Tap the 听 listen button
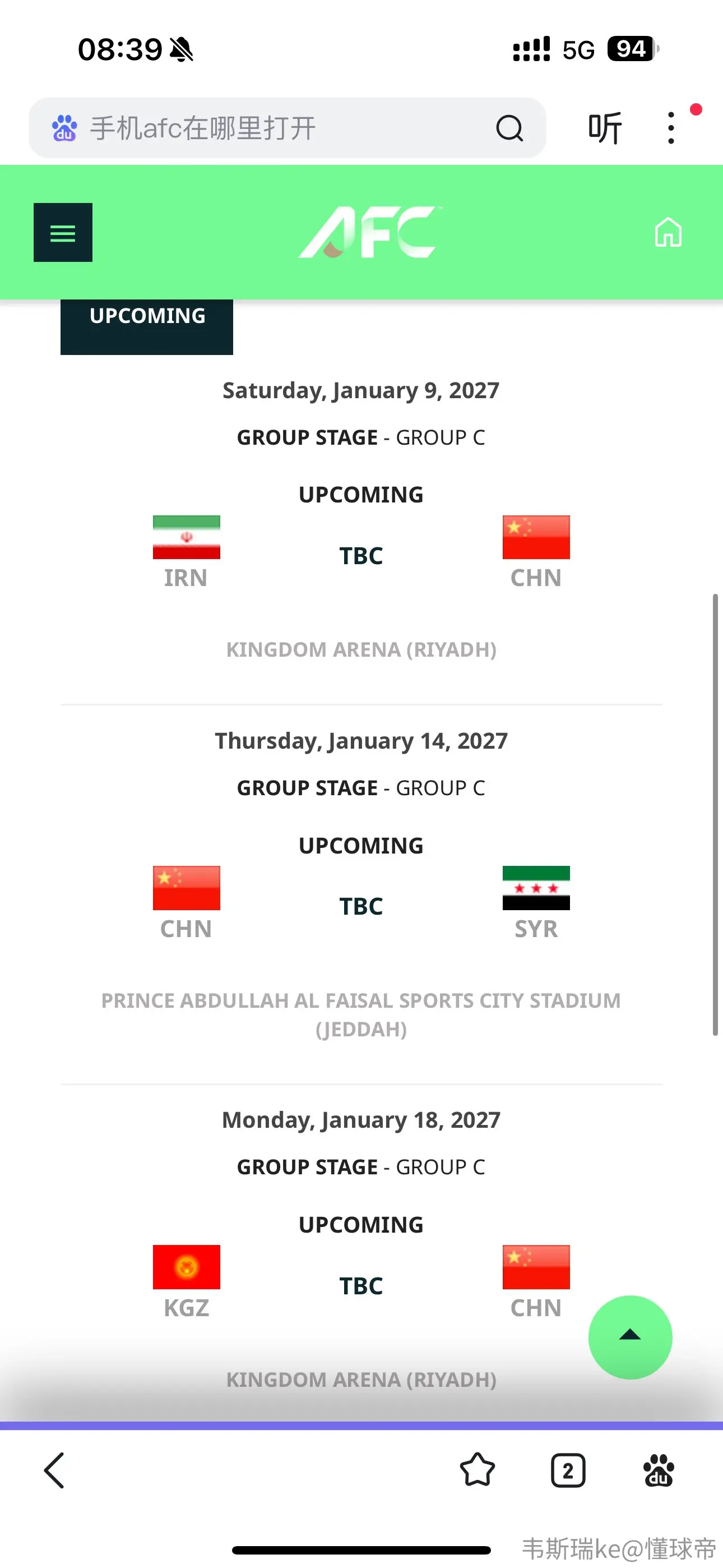The height and width of the screenshot is (1568, 723). point(604,128)
